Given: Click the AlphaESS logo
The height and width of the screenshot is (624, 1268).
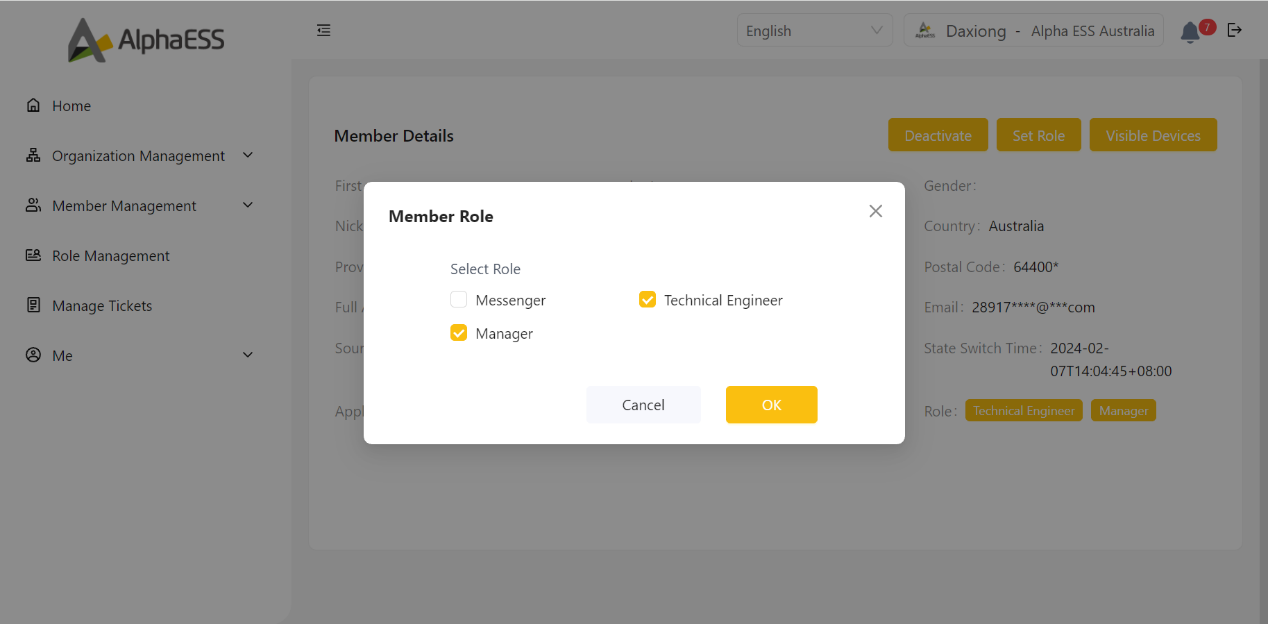Looking at the screenshot, I should 146,40.
